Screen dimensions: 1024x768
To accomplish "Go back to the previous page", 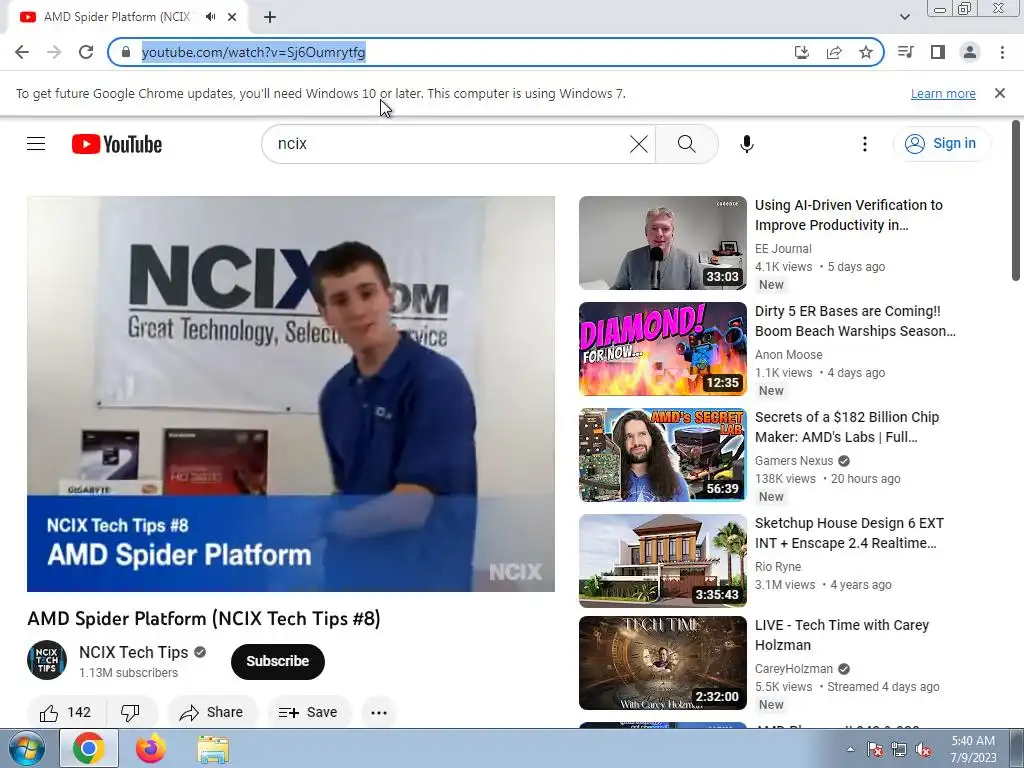I will pos(22,52).
